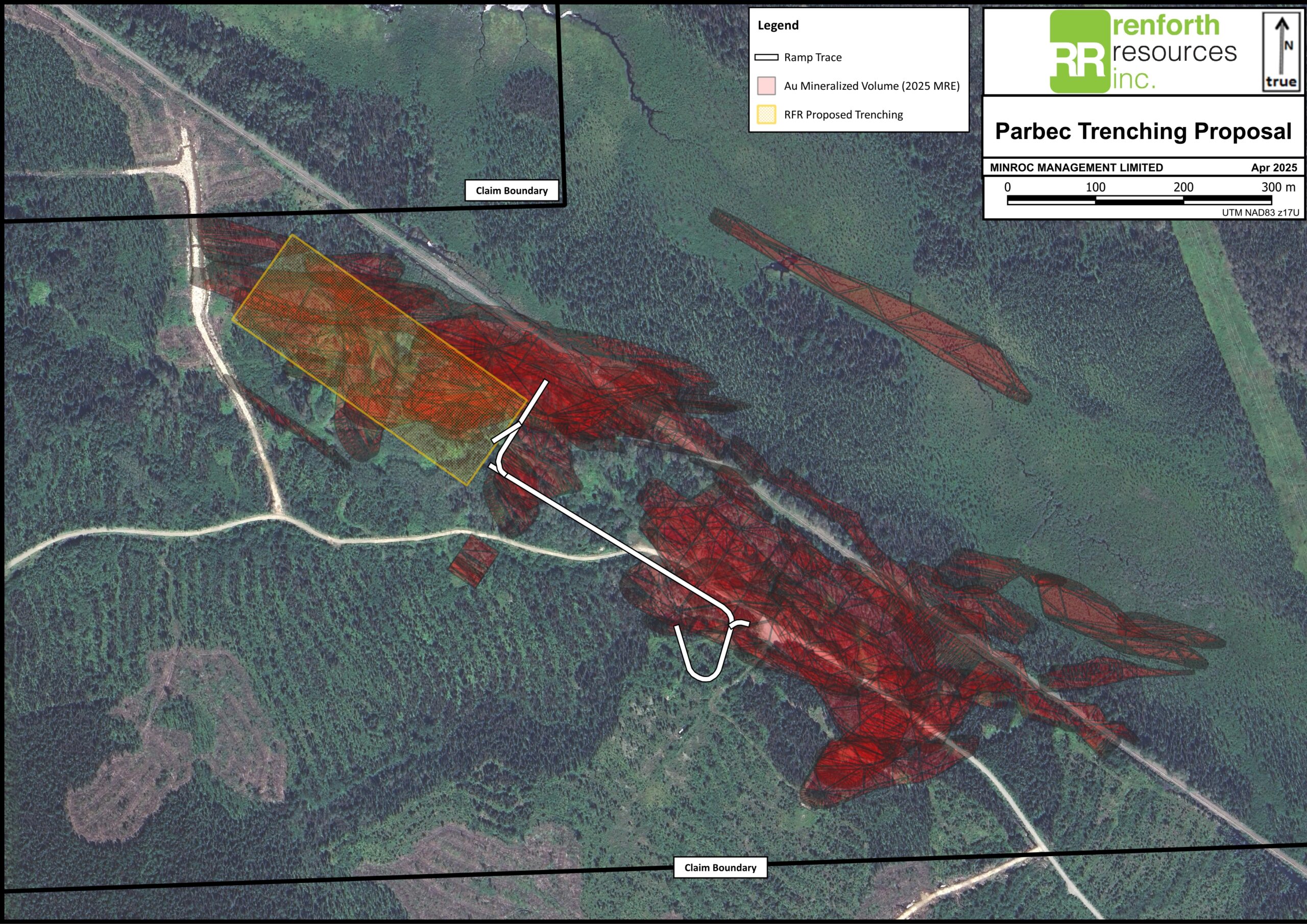The image size is (1307, 924).
Task: Click the Ramp Trace legend symbol
Action: tap(766, 58)
